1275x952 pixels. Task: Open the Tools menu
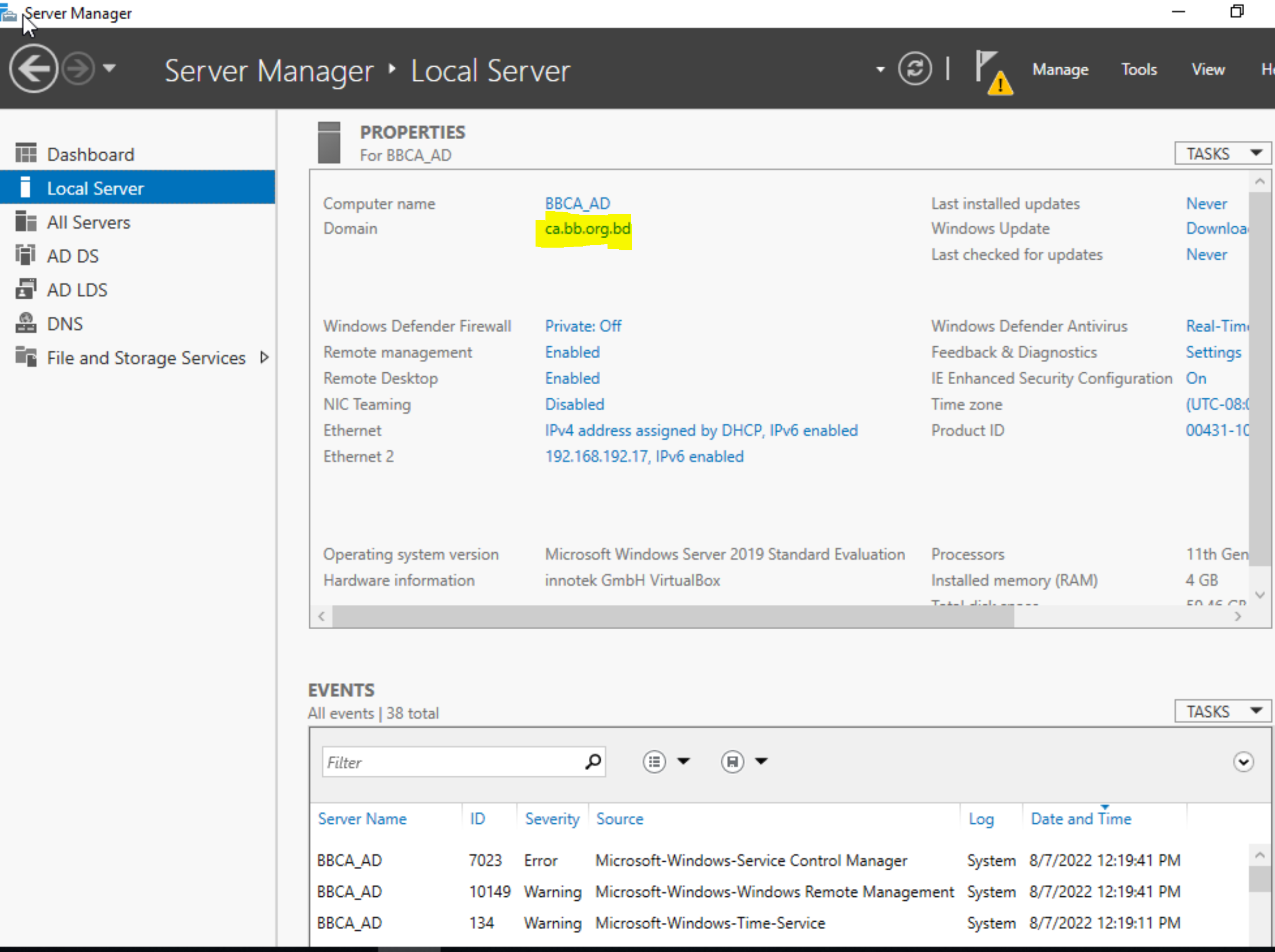click(1139, 70)
